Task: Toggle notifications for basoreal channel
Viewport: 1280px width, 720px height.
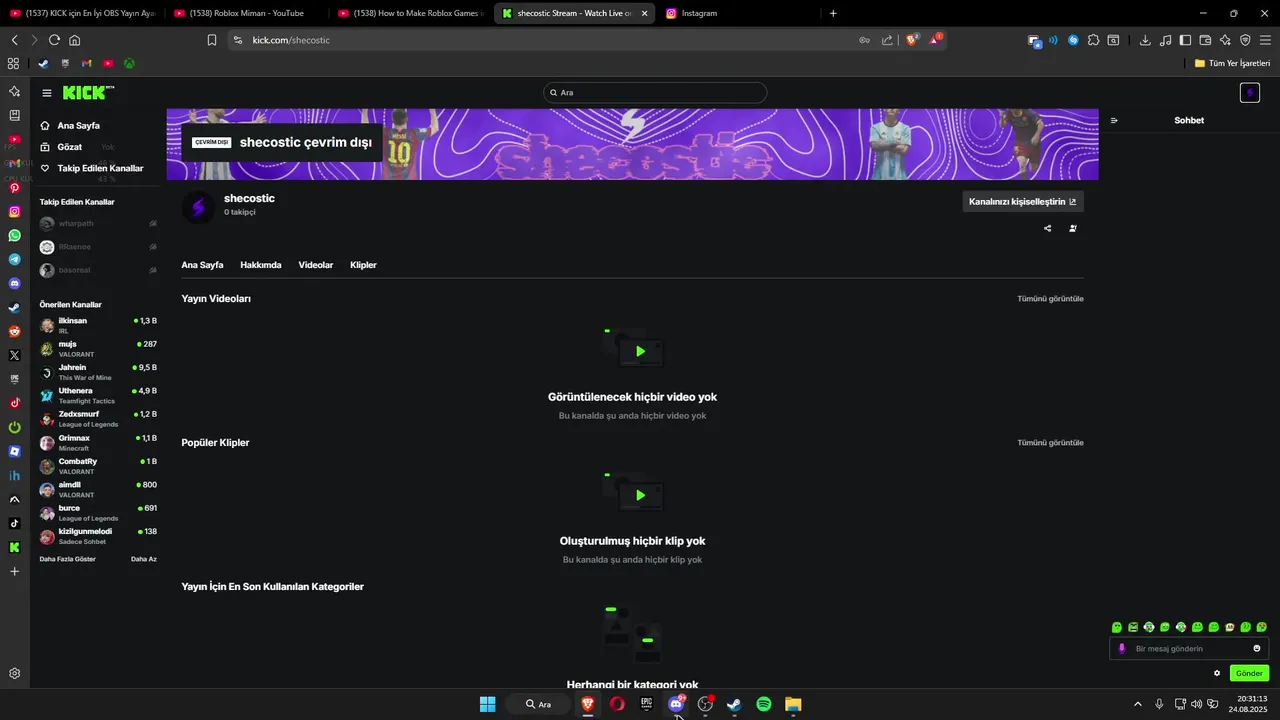Action: point(153,270)
